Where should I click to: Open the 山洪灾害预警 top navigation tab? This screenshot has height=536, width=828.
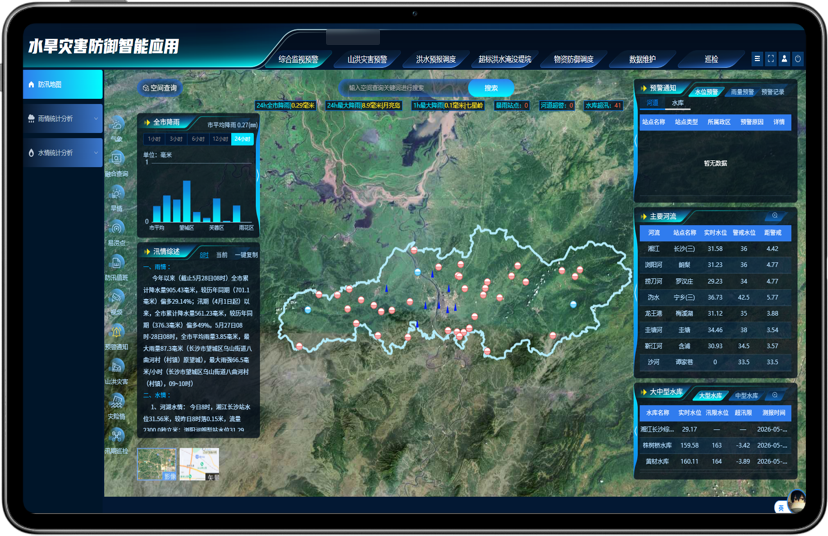click(x=367, y=59)
